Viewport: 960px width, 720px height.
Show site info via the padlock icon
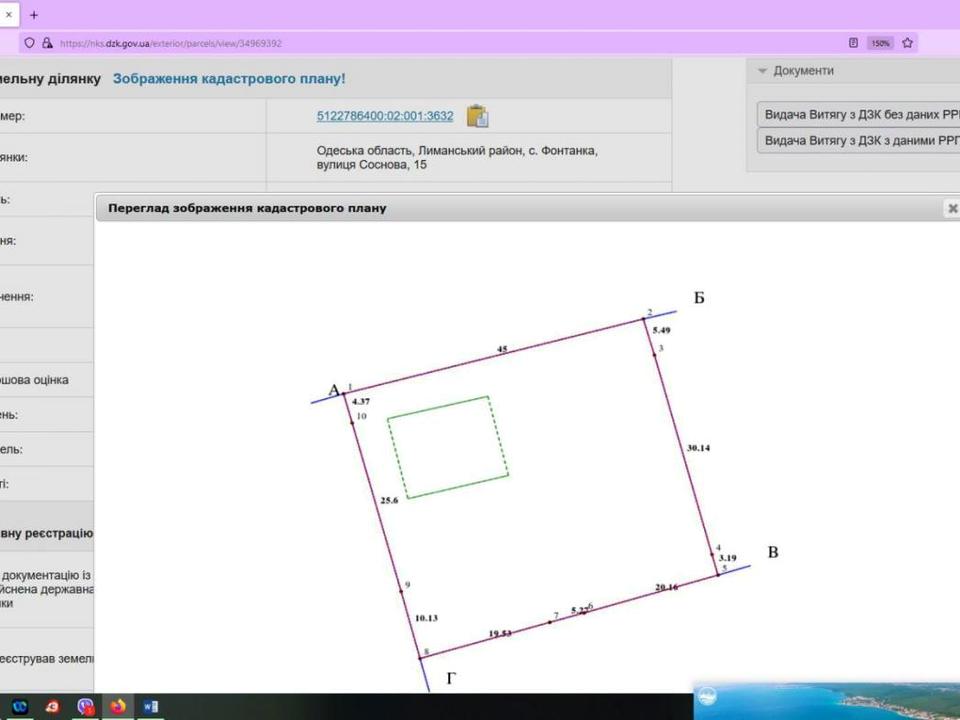[x=47, y=43]
